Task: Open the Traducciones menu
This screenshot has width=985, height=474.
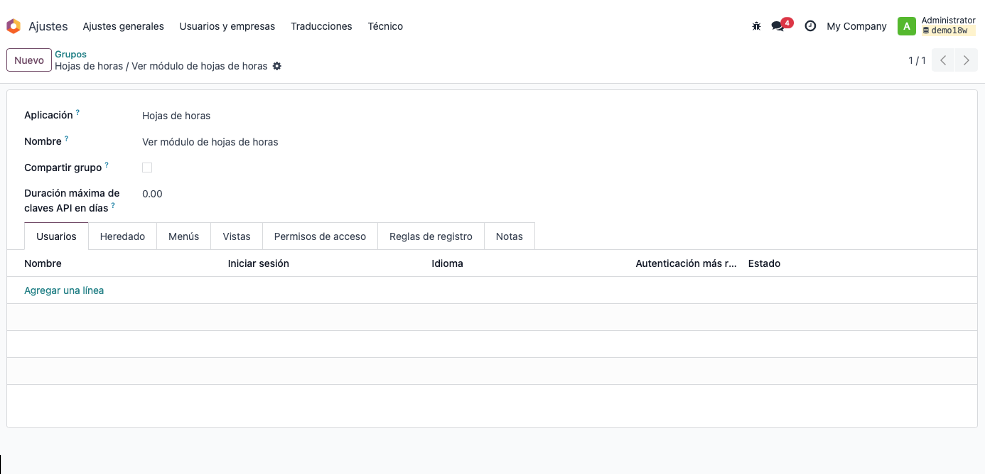Action: pos(321,26)
